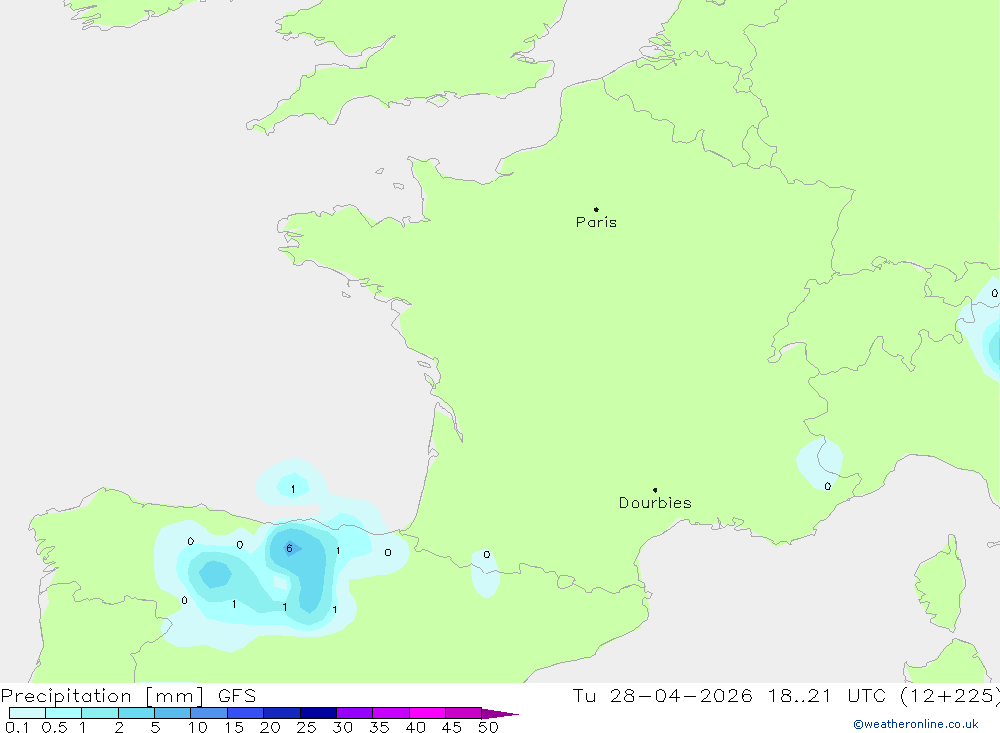The image size is (1000, 733).
Task: Click the legend label '50'
Action: click(x=488, y=727)
